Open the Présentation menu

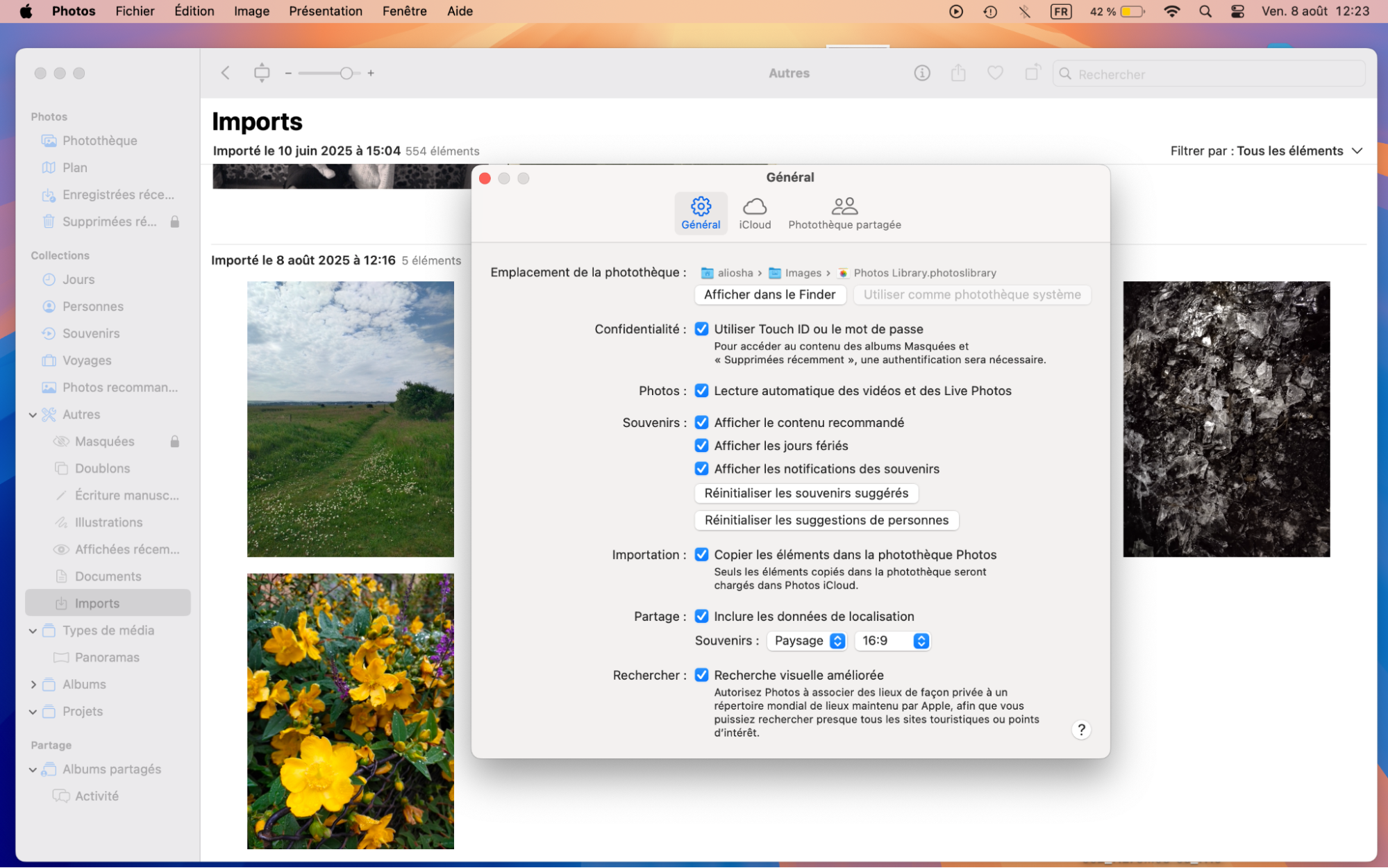326,10
